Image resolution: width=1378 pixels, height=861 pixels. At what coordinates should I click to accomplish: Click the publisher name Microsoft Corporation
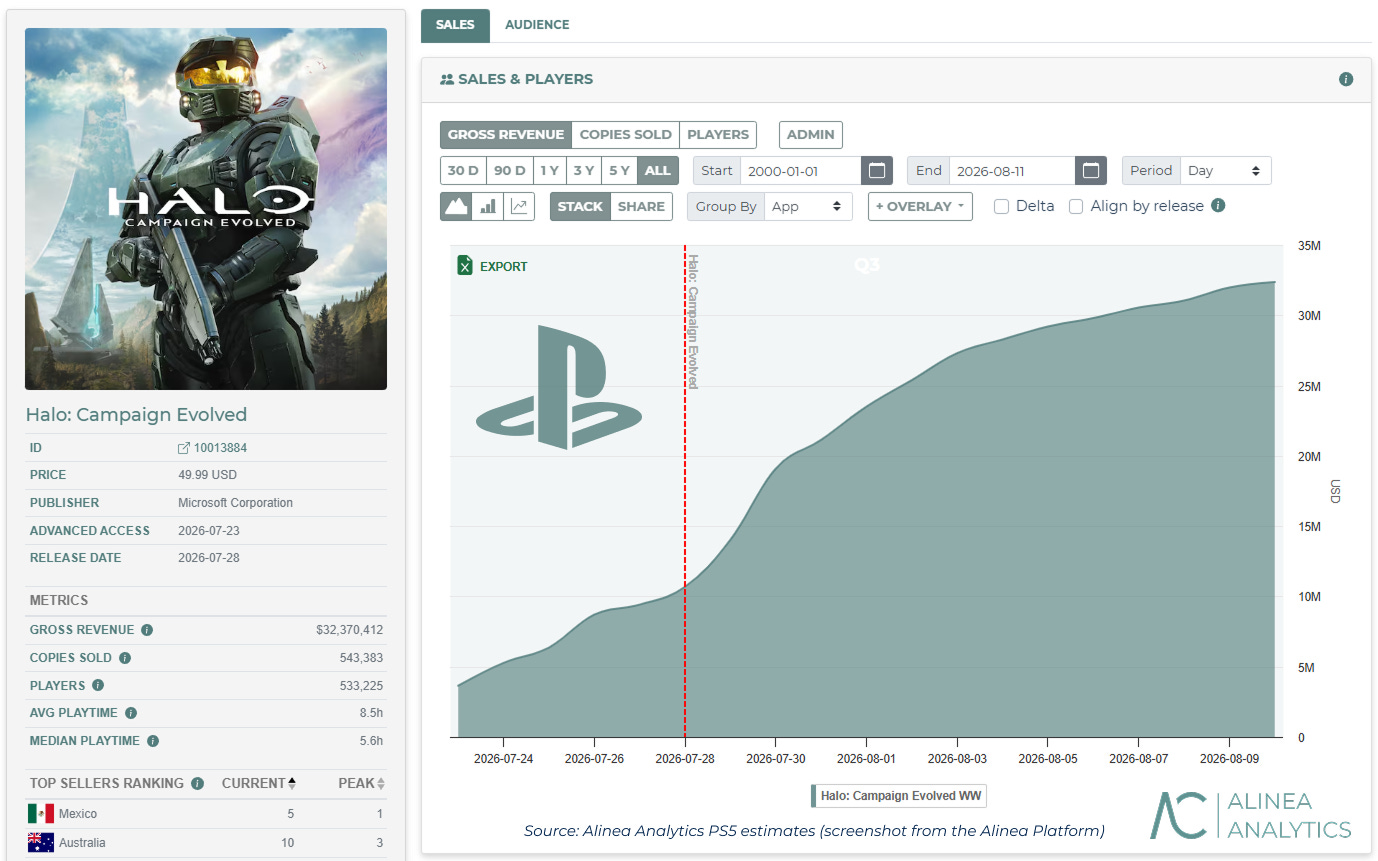pyautogui.click(x=235, y=503)
